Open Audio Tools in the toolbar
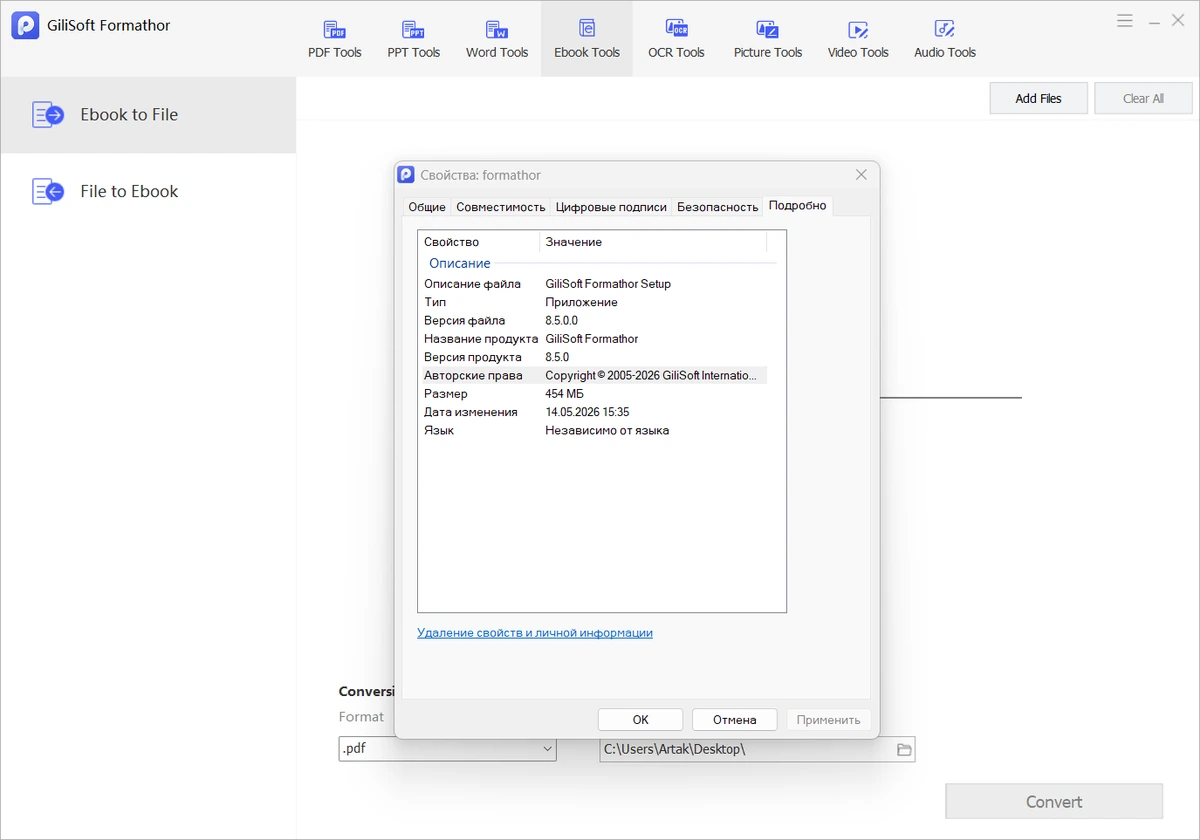Screen dimensions: 1200x840 coord(944,39)
